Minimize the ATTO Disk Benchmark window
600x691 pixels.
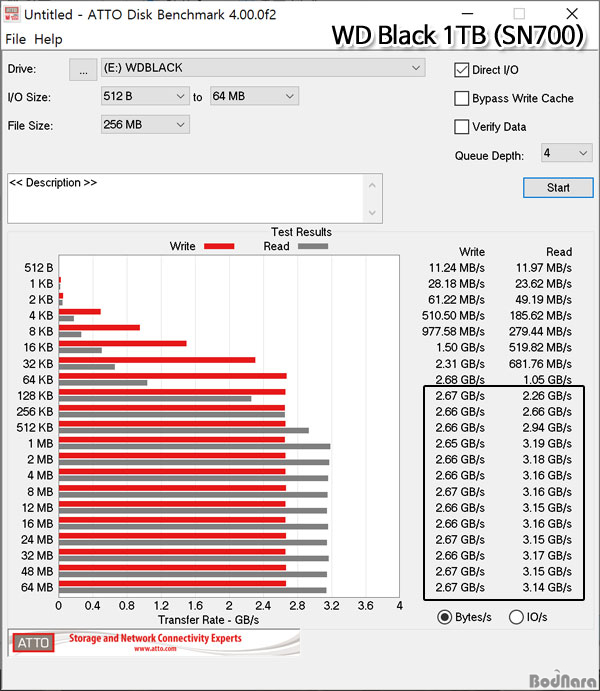[467, 14]
